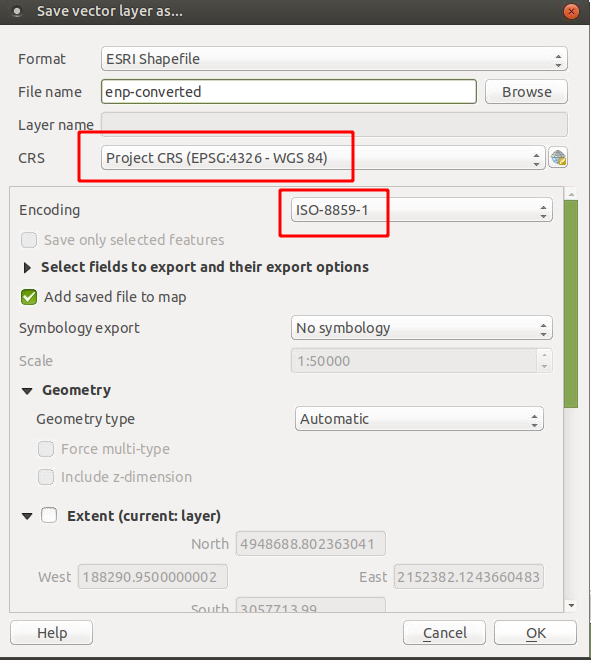Screen dimensions: 591x660
Task: Click scrollbar down arrow in options panel
Action: [x=571, y=606]
